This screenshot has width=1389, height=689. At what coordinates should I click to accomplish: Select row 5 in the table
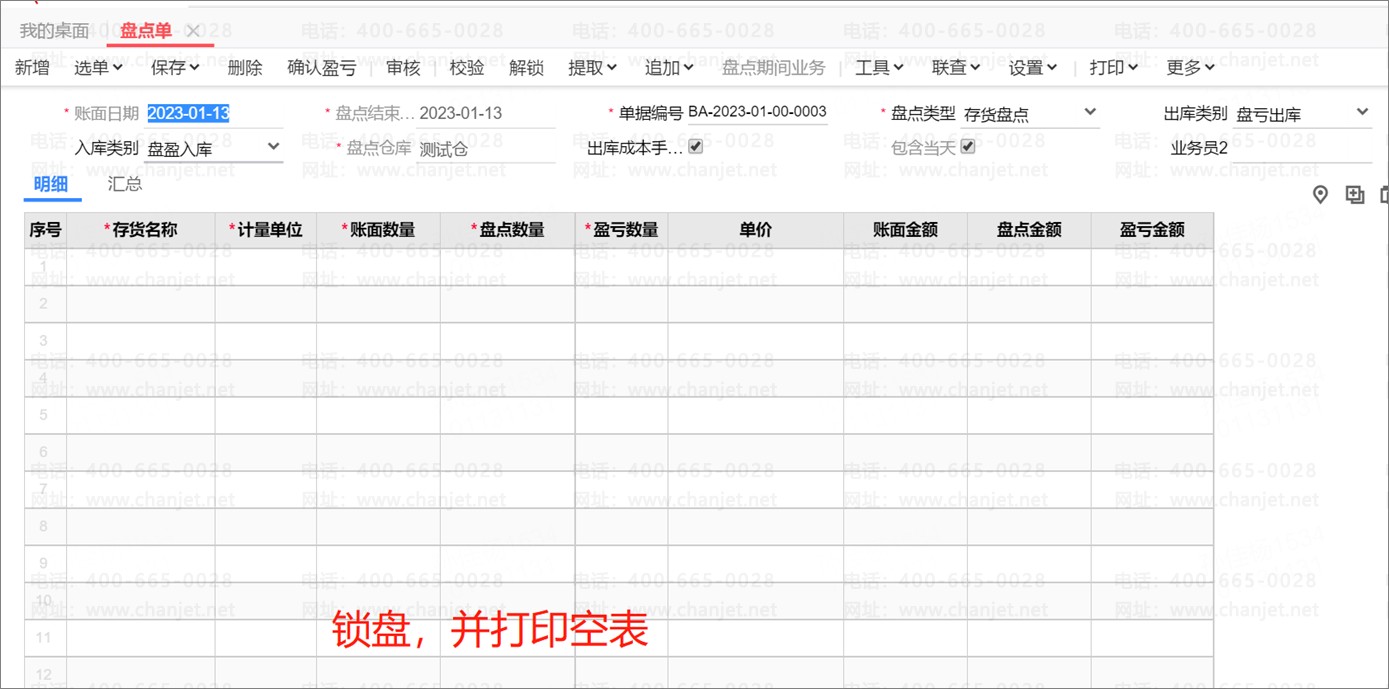[44, 415]
